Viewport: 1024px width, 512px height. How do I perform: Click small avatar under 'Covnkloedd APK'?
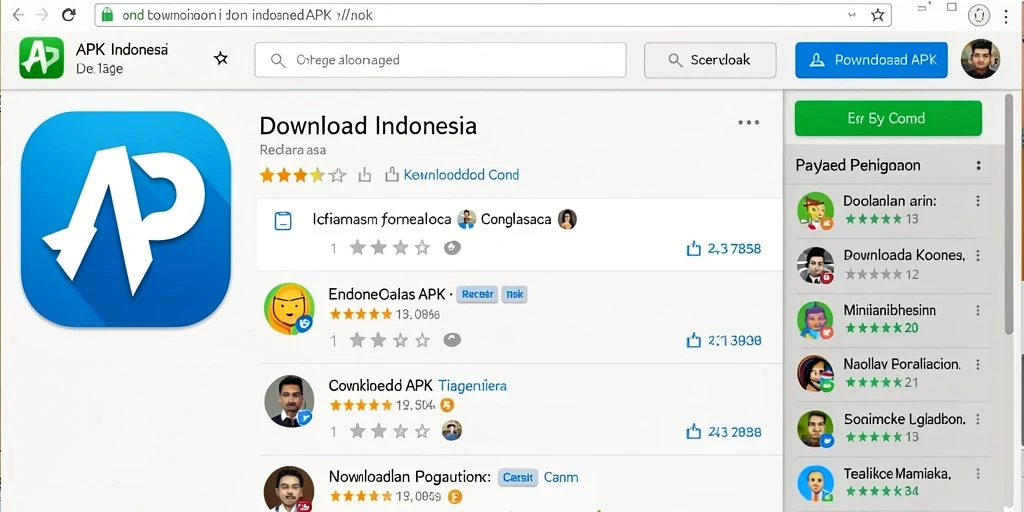(x=452, y=430)
